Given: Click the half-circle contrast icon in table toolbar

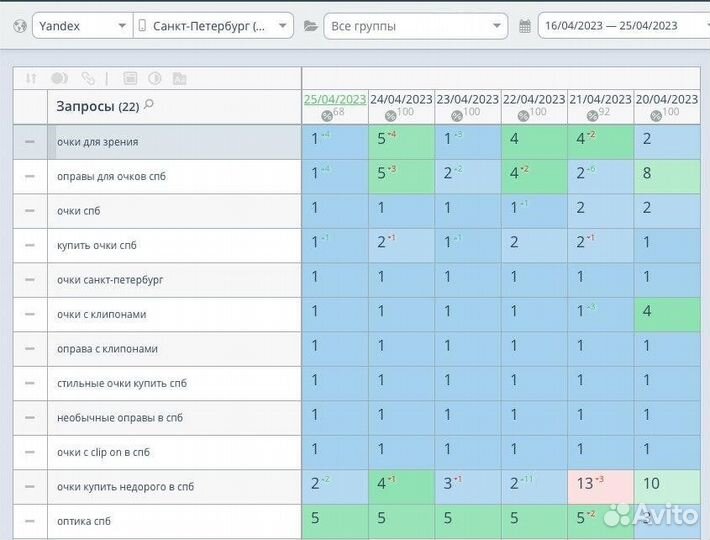Looking at the screenshot, I should [154, 78].
